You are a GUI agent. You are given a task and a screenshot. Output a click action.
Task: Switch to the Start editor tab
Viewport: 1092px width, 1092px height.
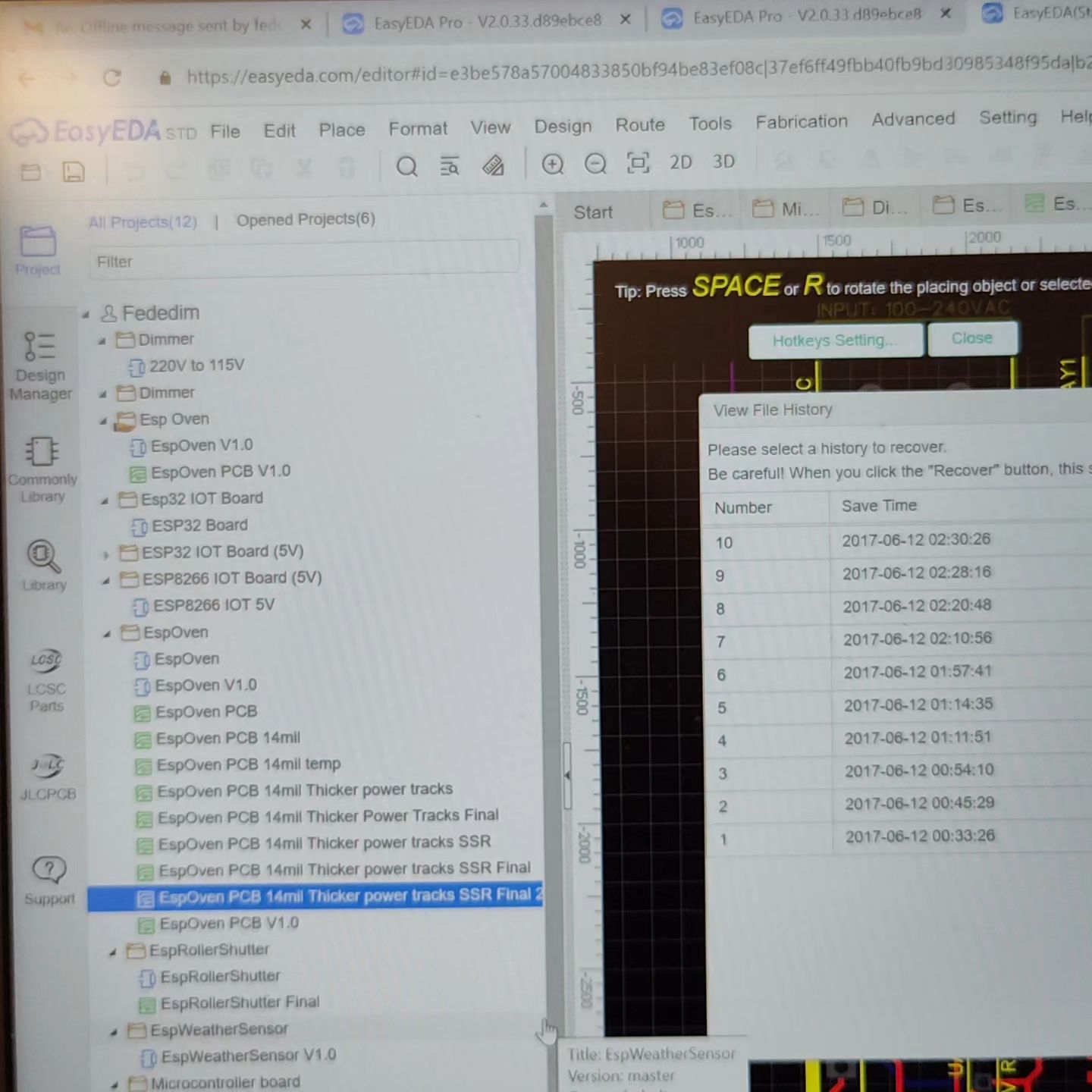pyautogui.click(x=593, y=212)
